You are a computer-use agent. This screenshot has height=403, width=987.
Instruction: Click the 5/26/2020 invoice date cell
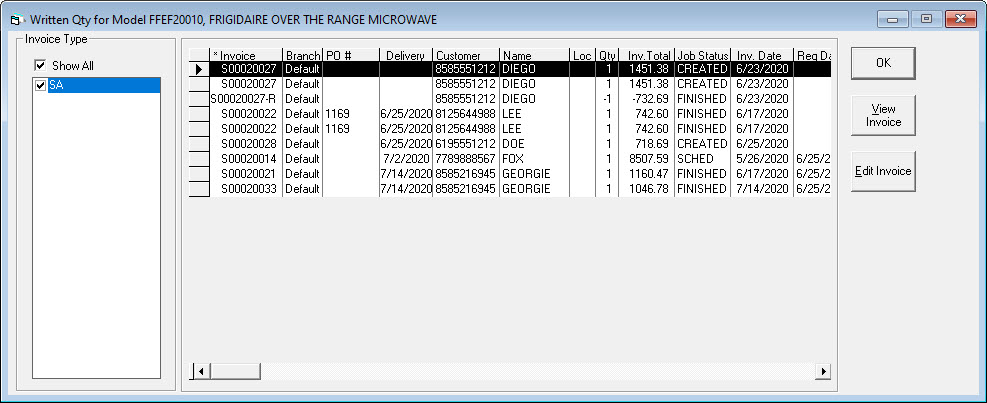click(x=762, y=159)
